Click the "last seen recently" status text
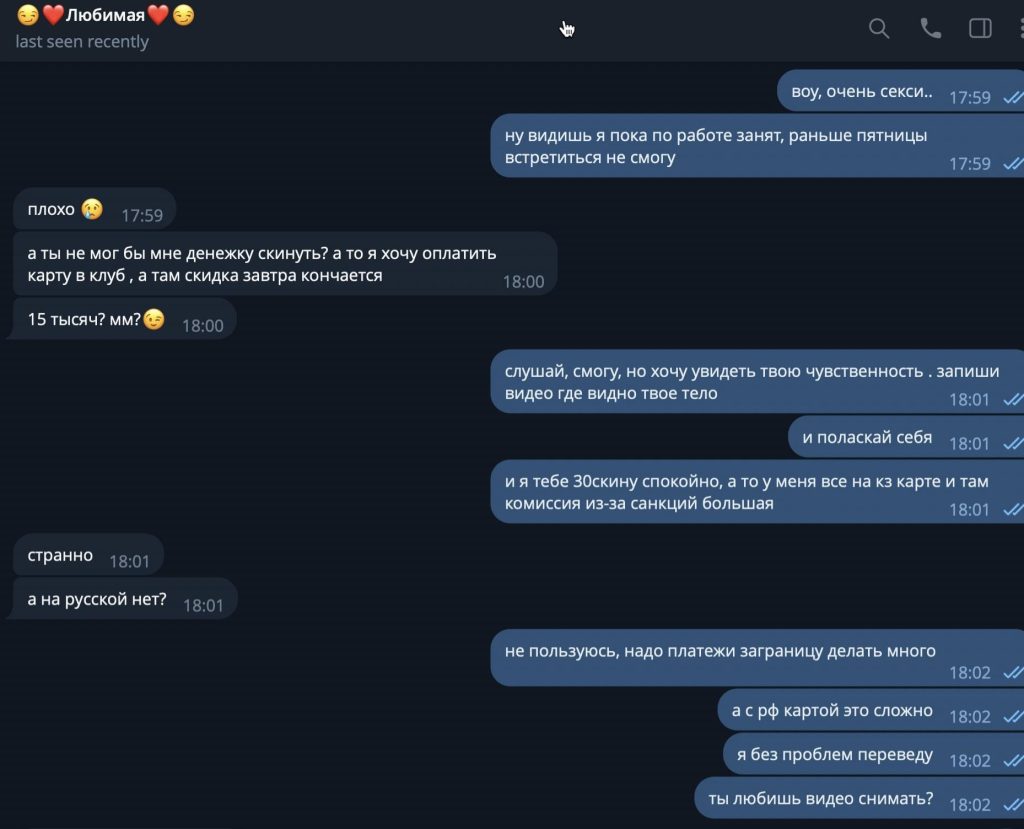This screenshot has width=1024, height=829. point(82,42)
